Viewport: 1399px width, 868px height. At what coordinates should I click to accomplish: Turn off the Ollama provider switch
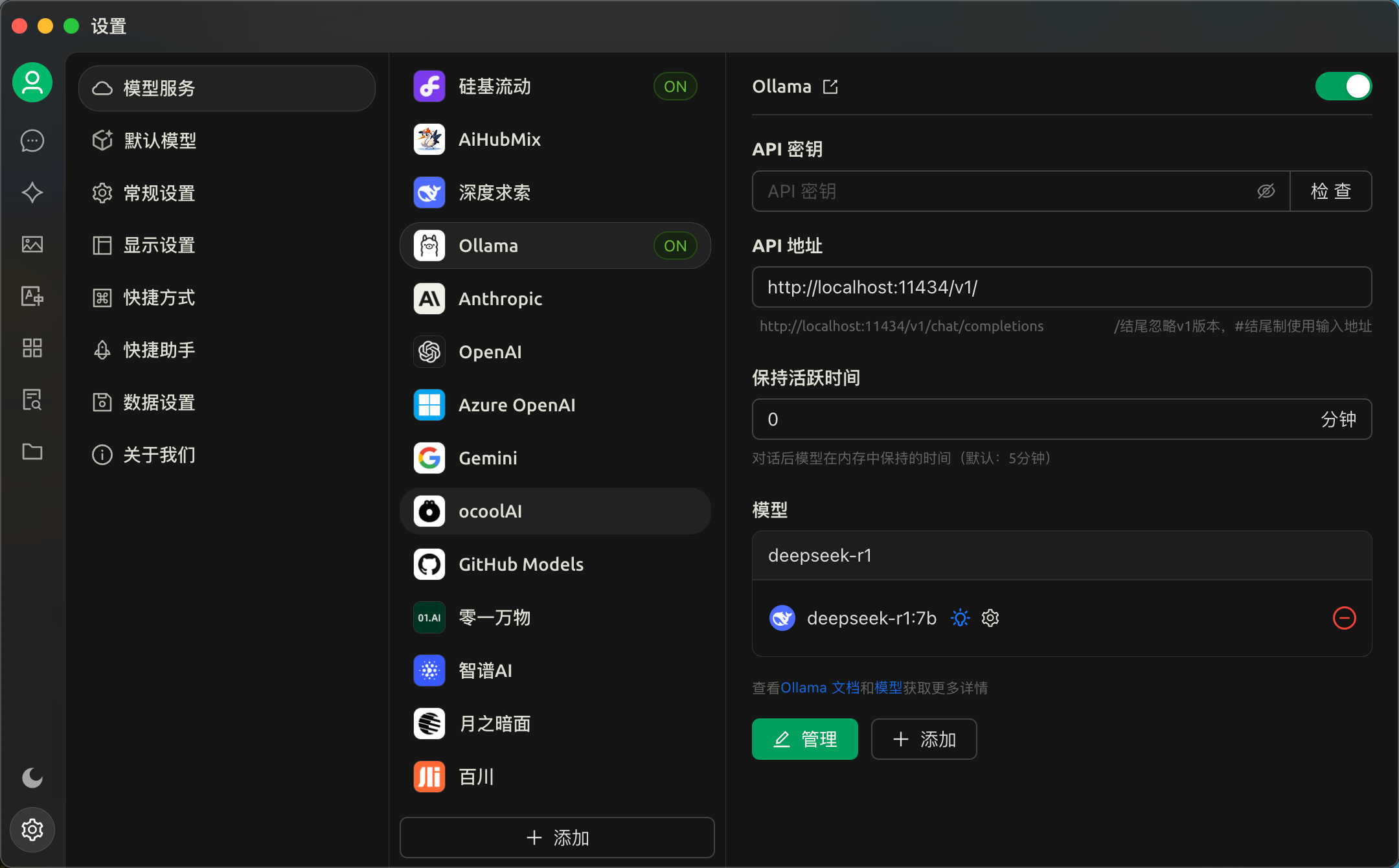[x=1343, y=87]
